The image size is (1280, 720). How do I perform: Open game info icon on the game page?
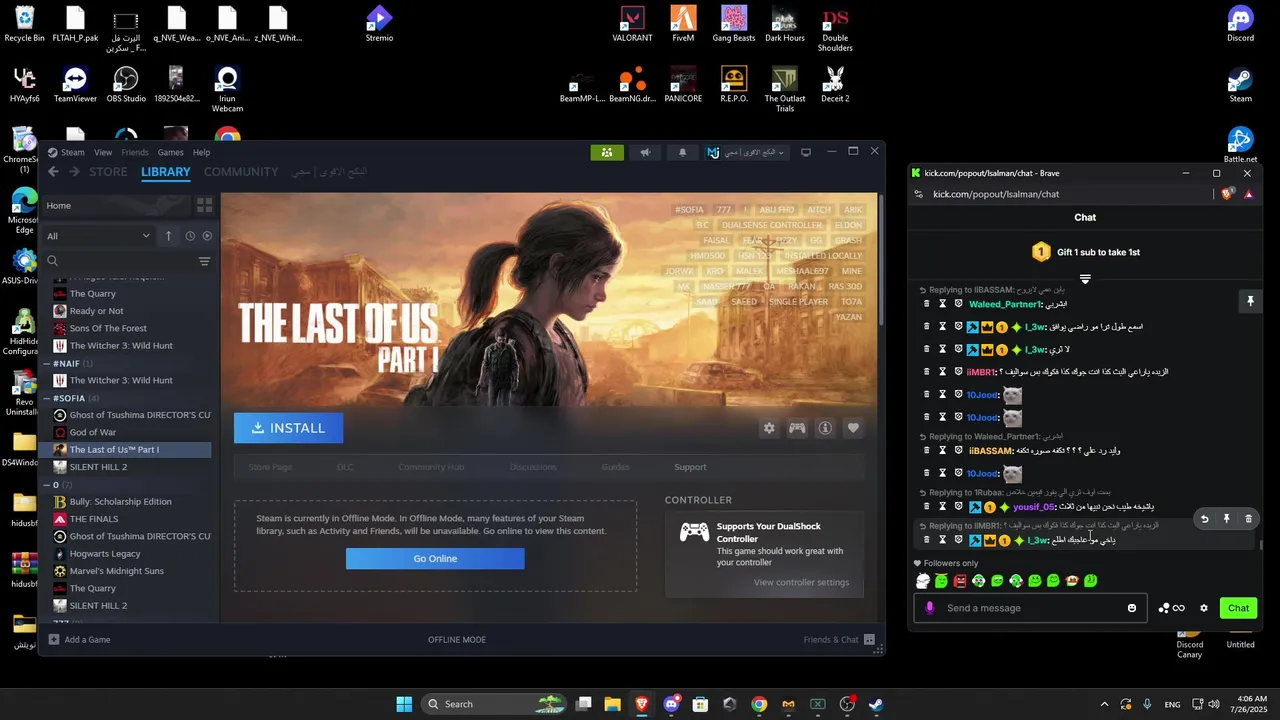(x=825, y=428)
